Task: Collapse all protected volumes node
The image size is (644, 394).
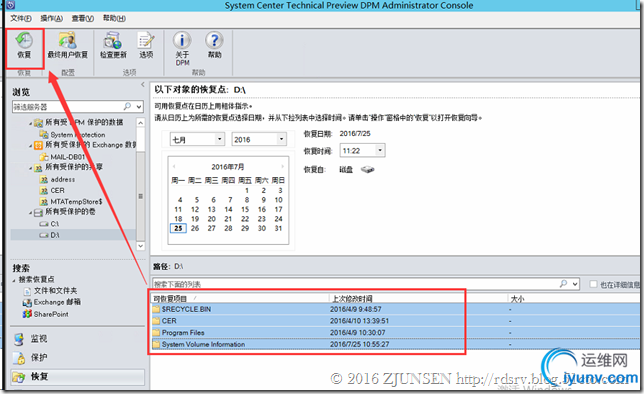Action: point(31,212)
